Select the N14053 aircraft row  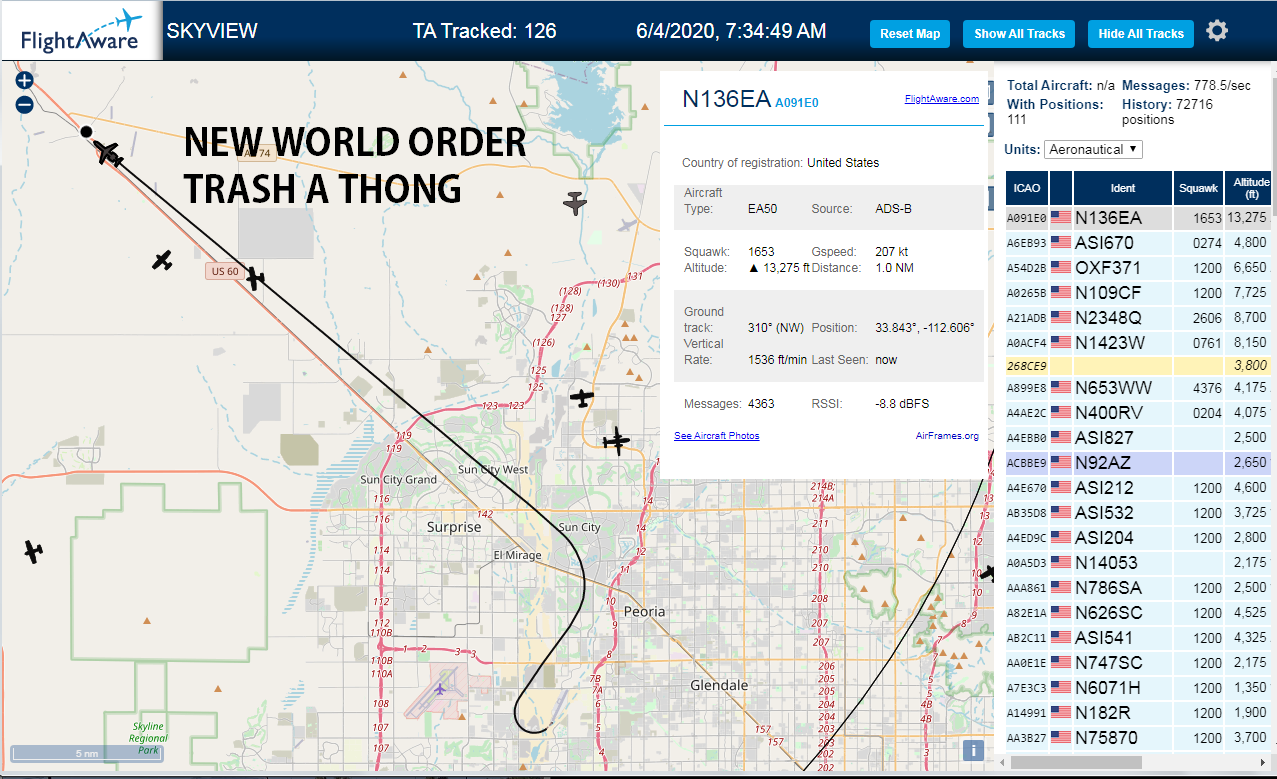point(1139,563)
